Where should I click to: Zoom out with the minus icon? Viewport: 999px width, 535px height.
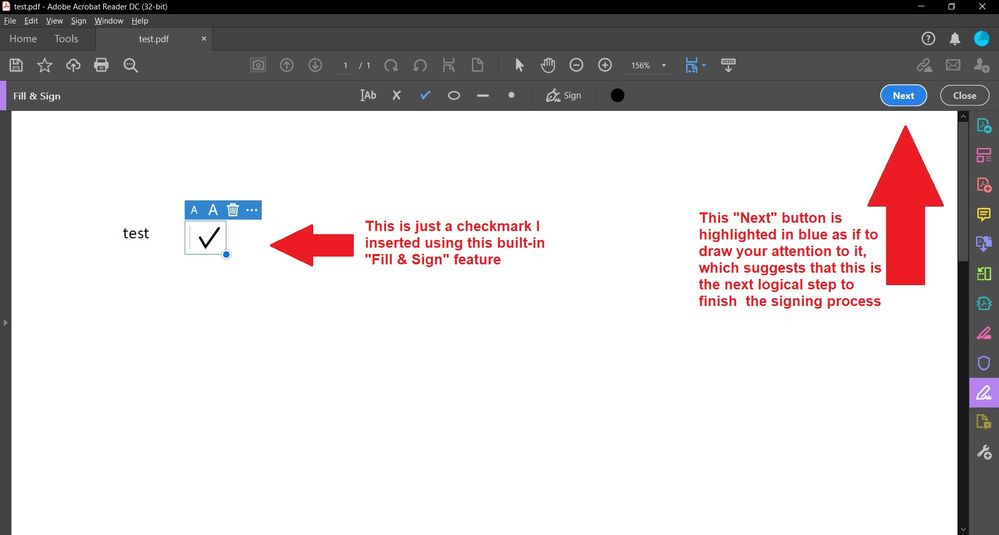(x=576, y=65)
